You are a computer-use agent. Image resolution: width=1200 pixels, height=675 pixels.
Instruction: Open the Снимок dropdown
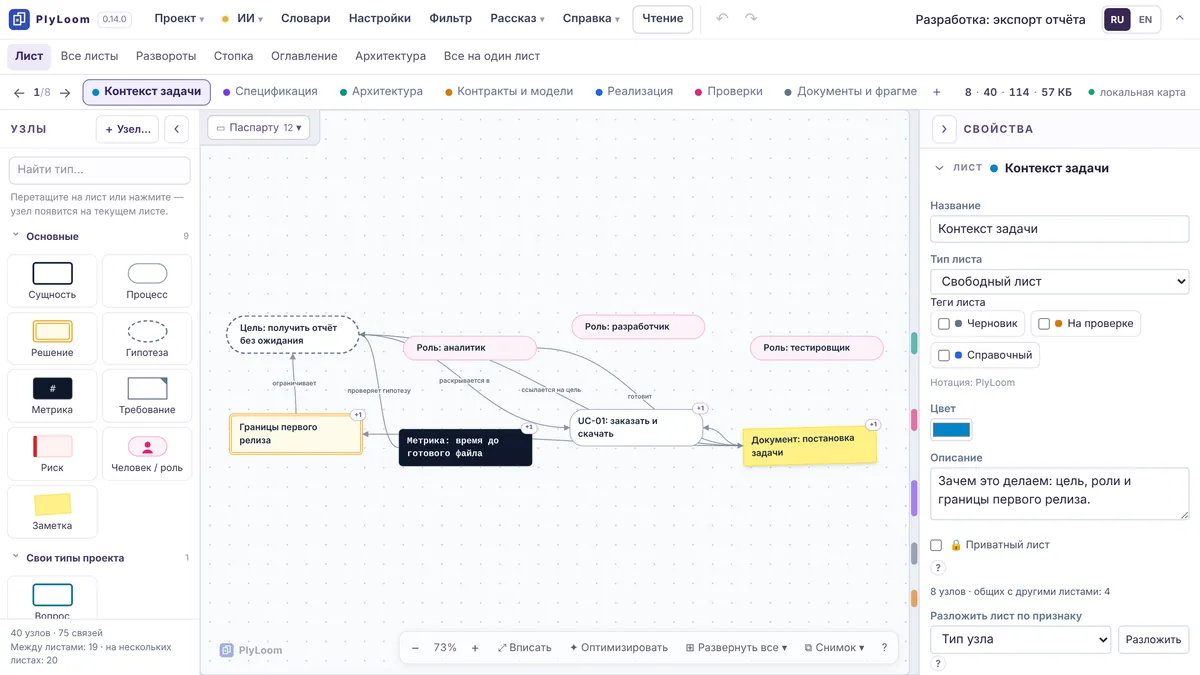tap(834, 648)
